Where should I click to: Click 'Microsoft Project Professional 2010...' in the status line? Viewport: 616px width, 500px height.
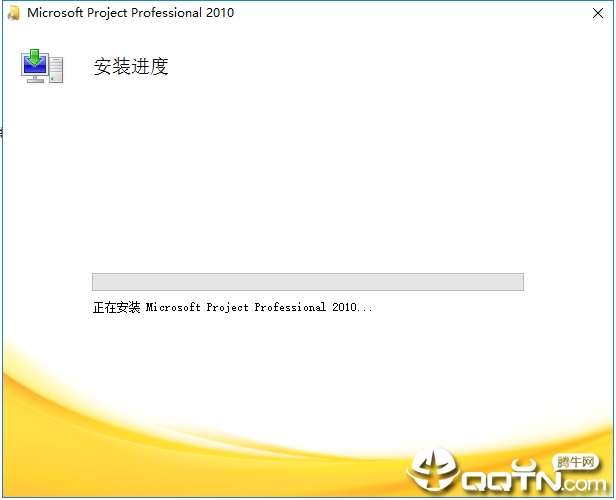(259, 308)
